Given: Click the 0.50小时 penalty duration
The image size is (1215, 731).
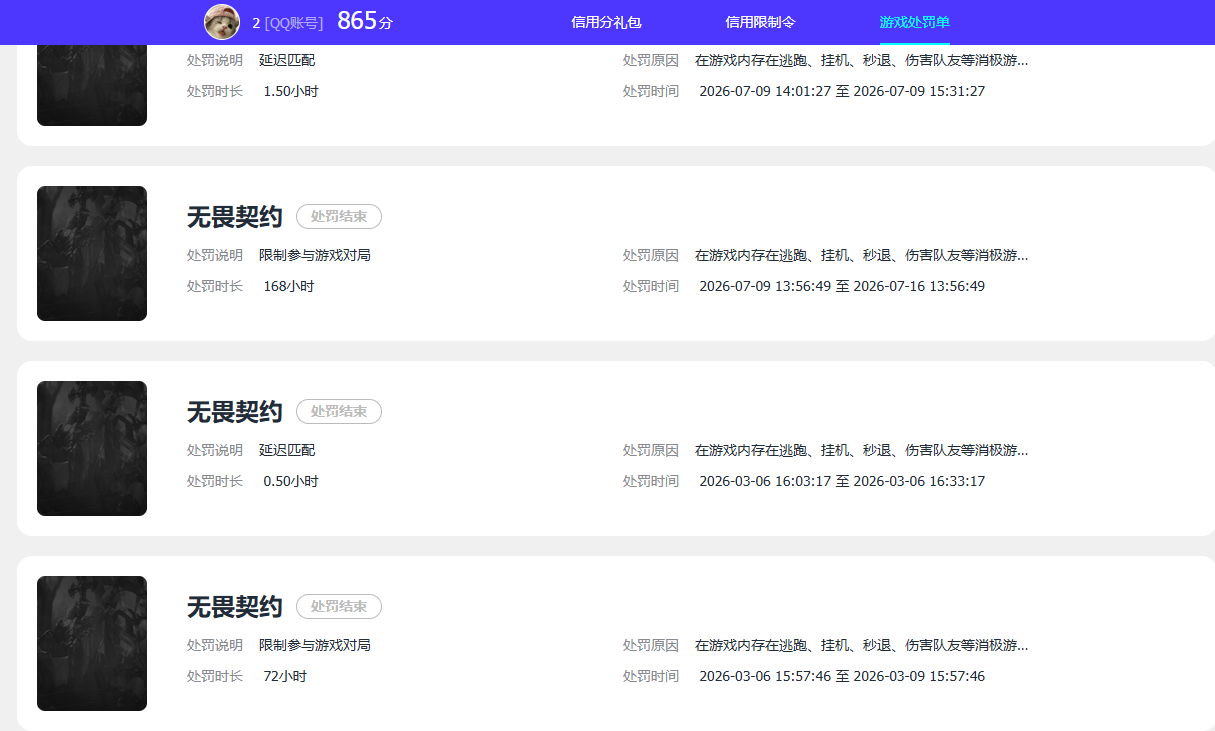Looking at the screenshot, I should [291, 481].
